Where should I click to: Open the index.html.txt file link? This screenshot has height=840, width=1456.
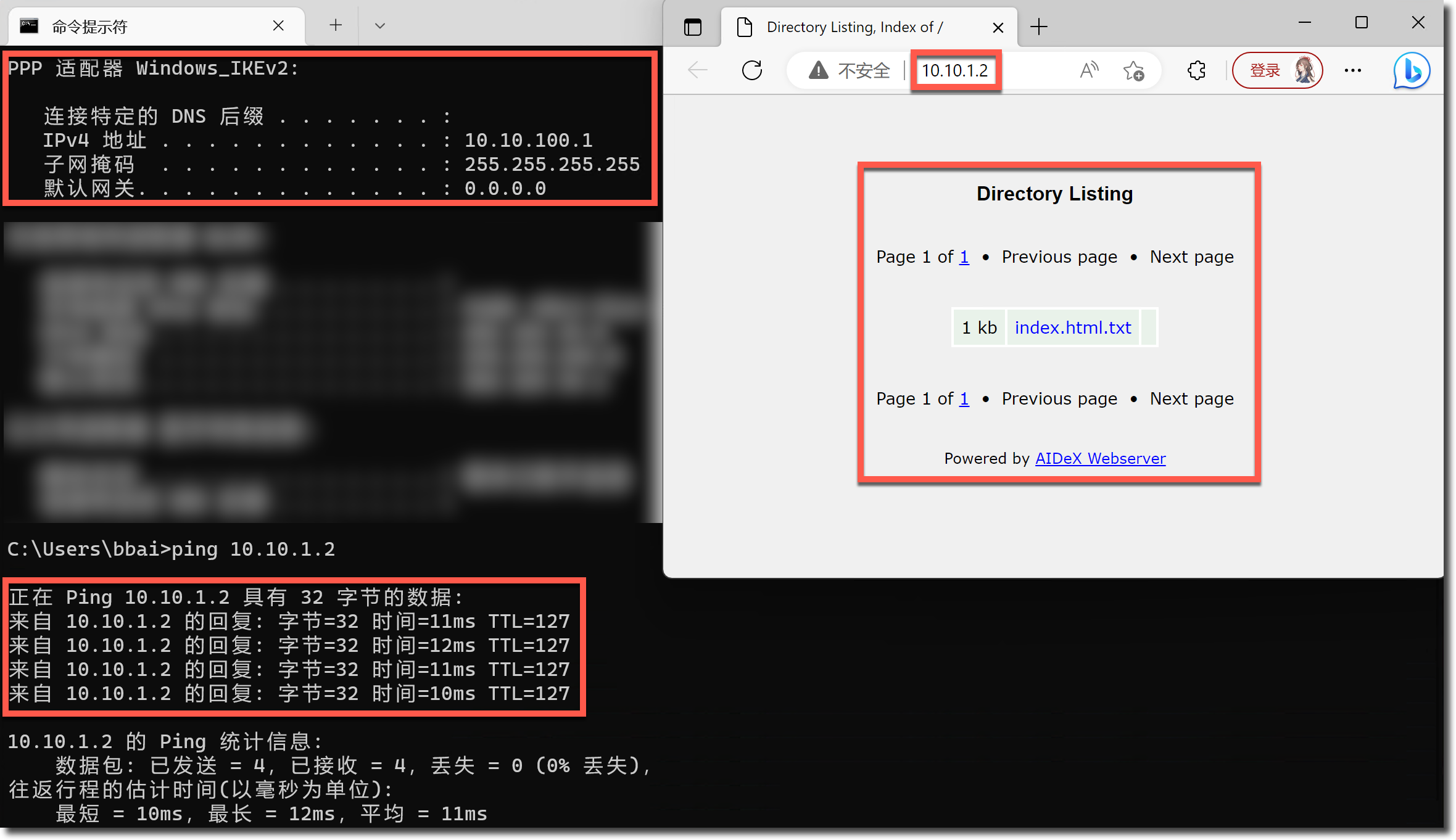coord(1073,327)
